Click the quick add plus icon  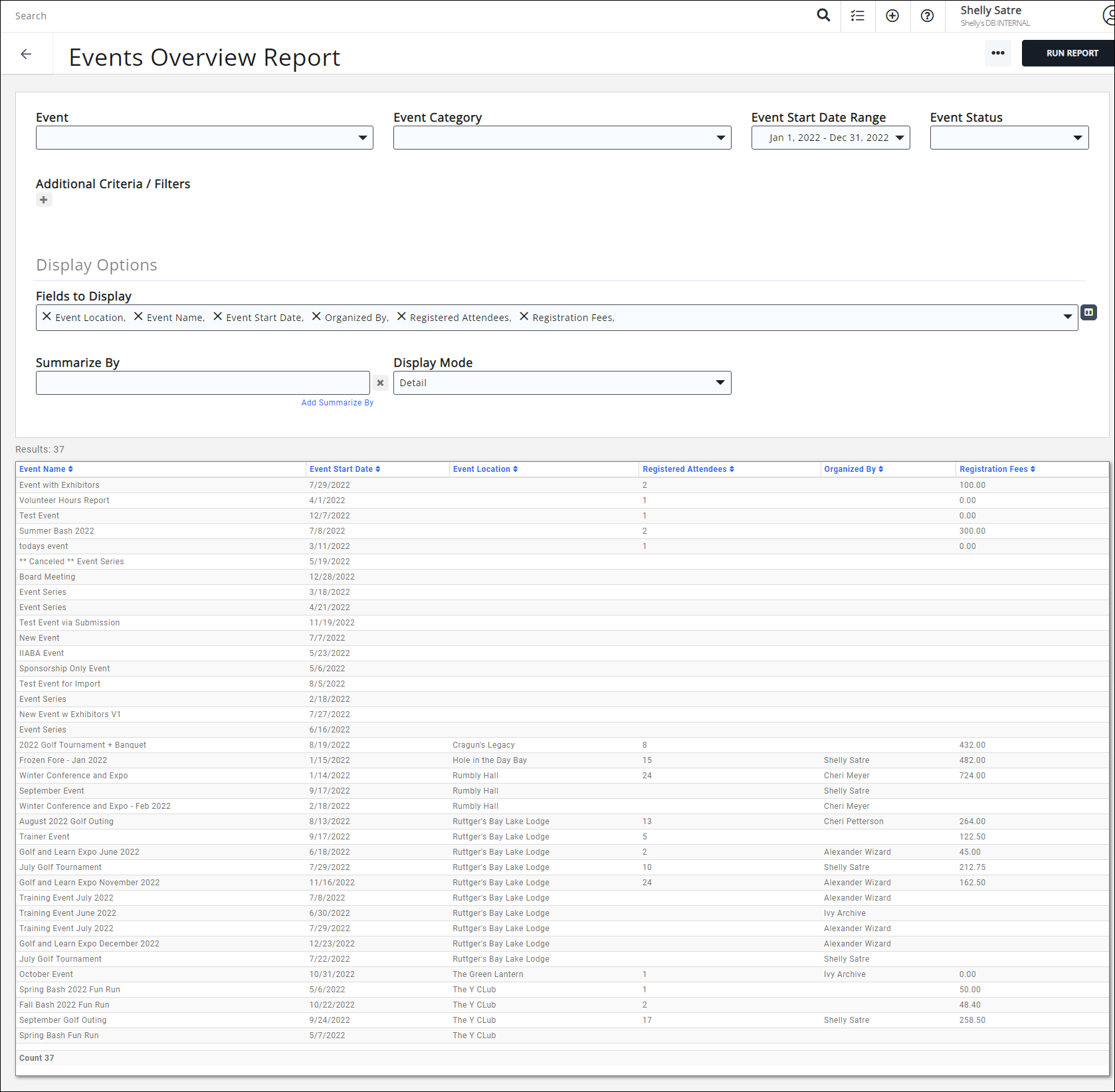(892, 16)
